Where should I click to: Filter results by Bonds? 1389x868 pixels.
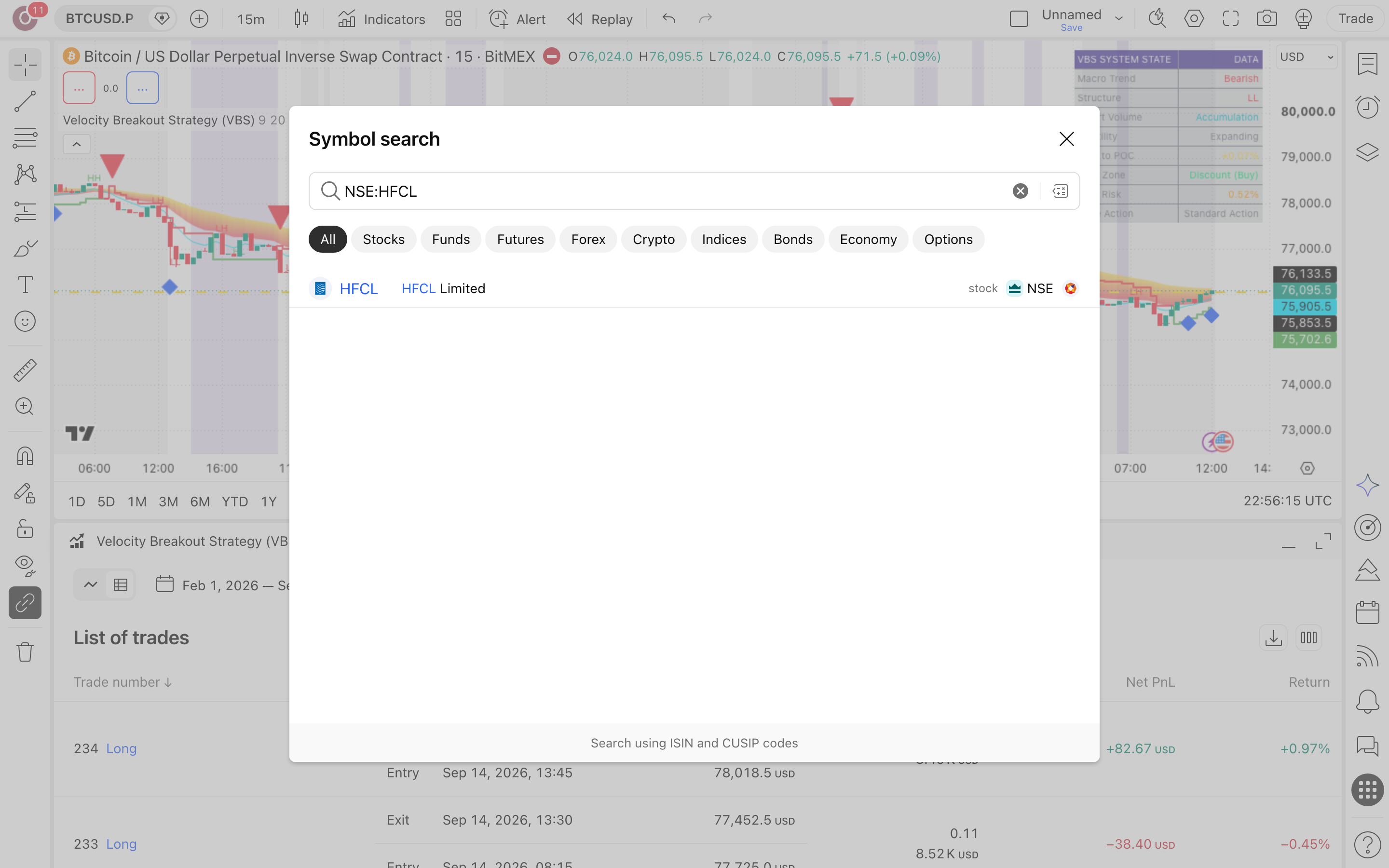coord(793,239)
